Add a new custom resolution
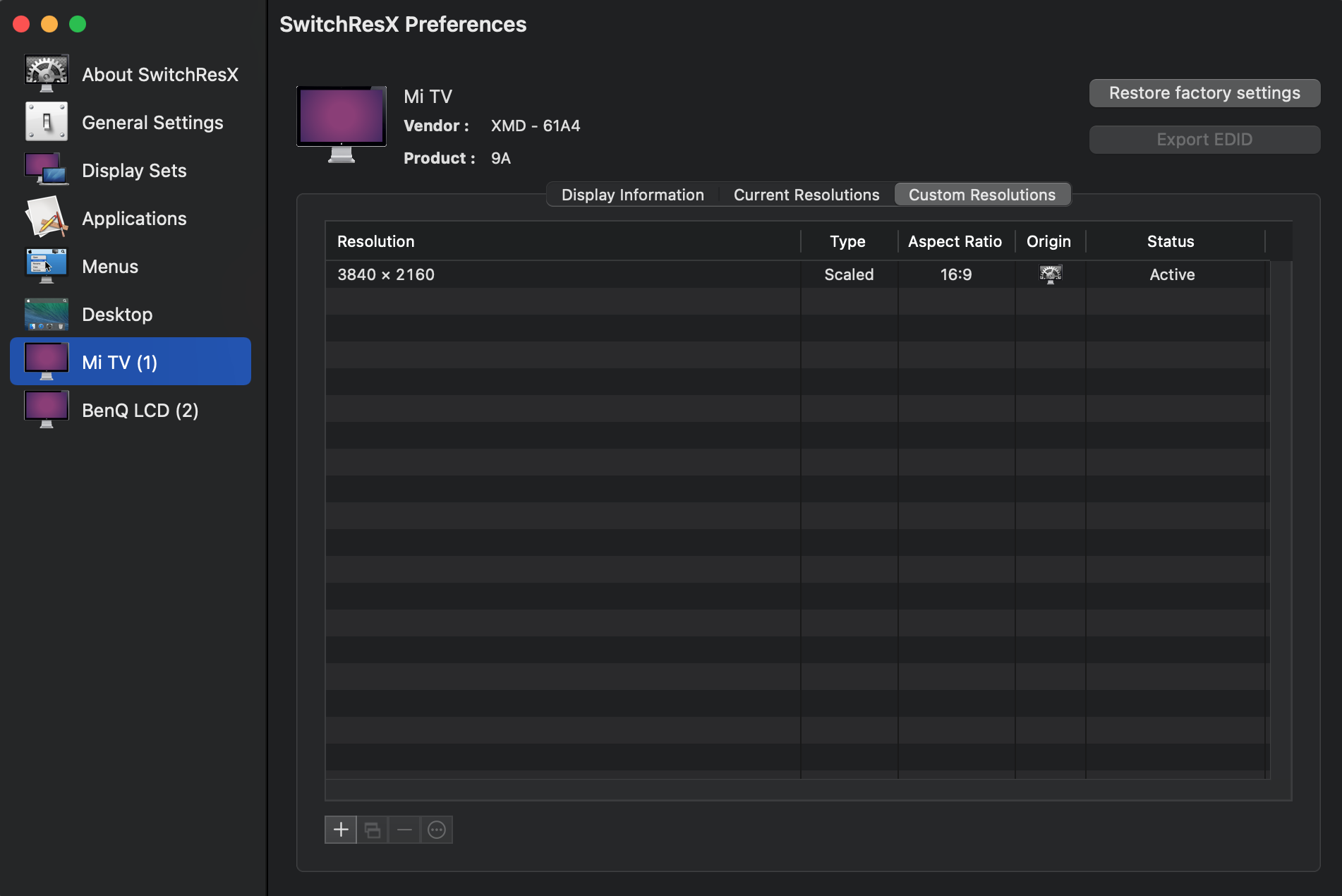The image size is (1342, 896). click(341, 830)
